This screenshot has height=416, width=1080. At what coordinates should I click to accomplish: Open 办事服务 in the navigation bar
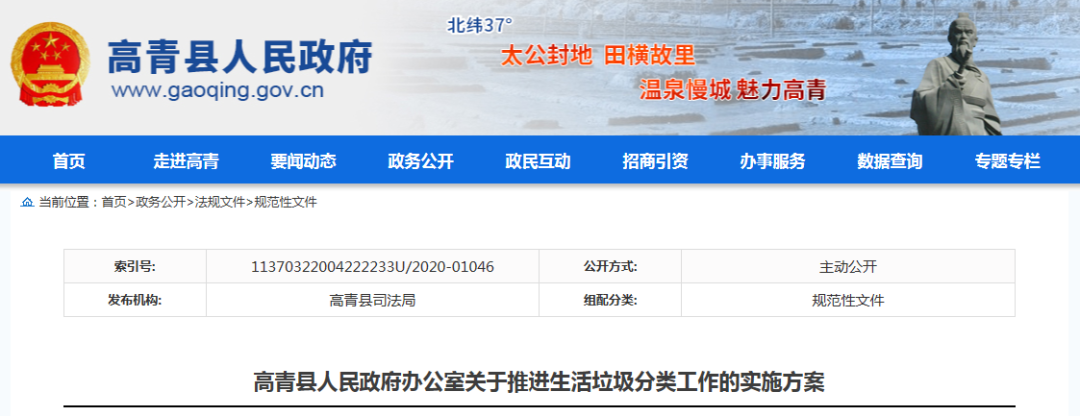click(x=773, y=162)
